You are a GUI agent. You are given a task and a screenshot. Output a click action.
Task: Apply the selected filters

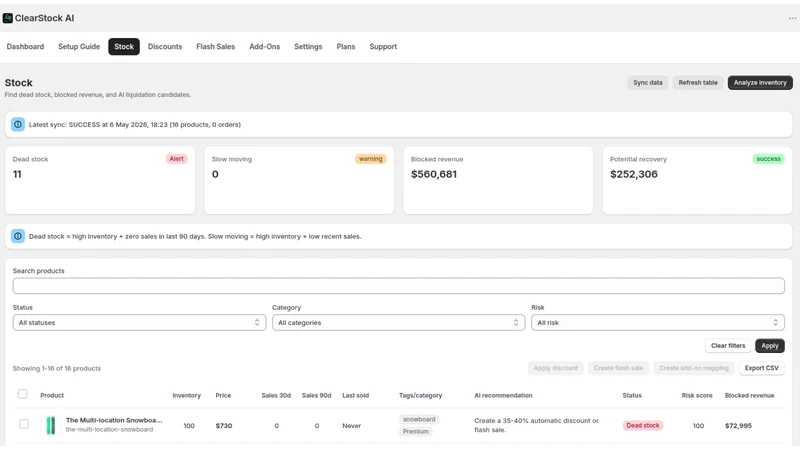click(770, 346)
